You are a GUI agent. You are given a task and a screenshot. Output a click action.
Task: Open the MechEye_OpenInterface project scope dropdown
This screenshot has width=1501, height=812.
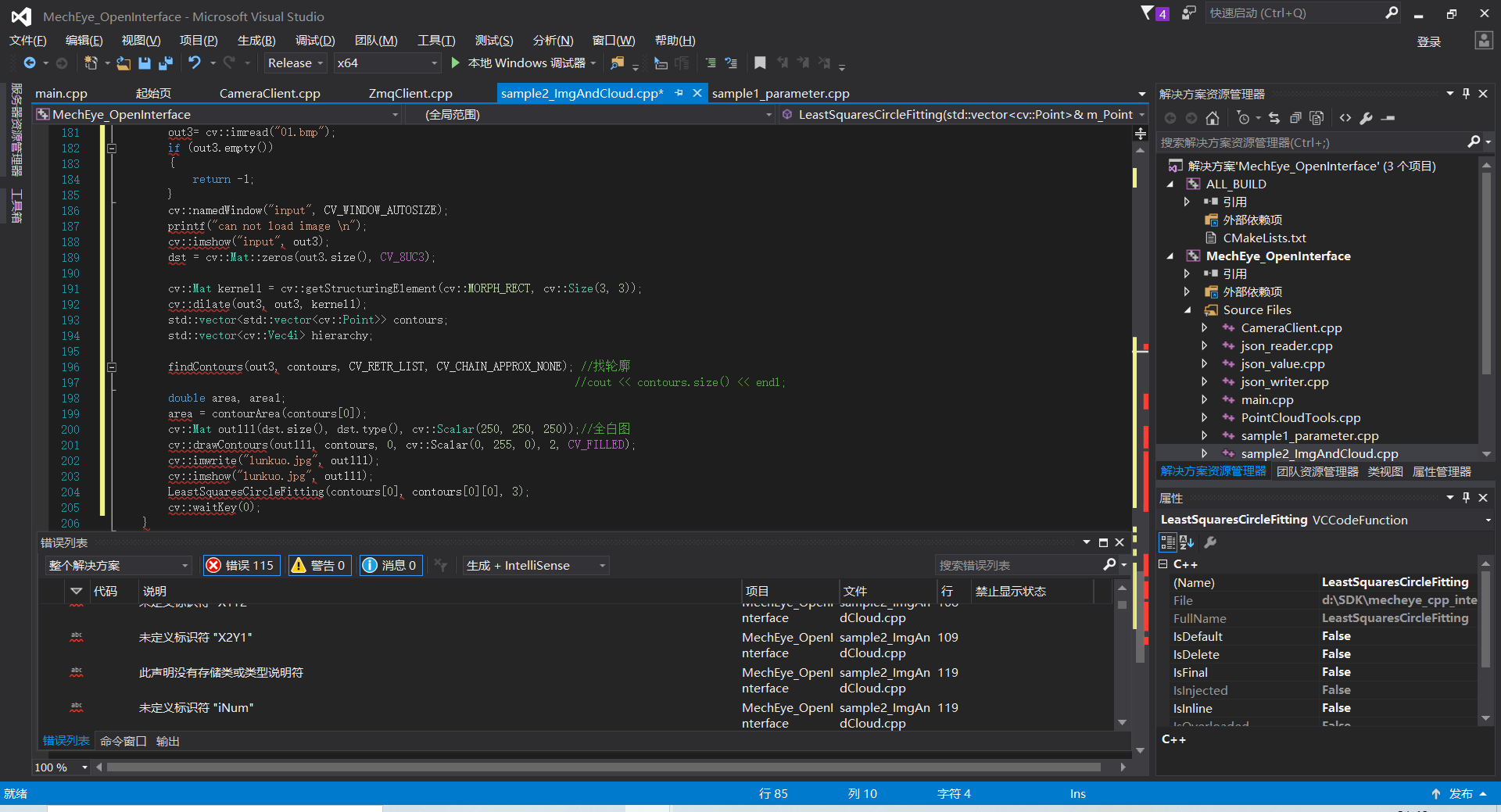[x=218, y=115]
